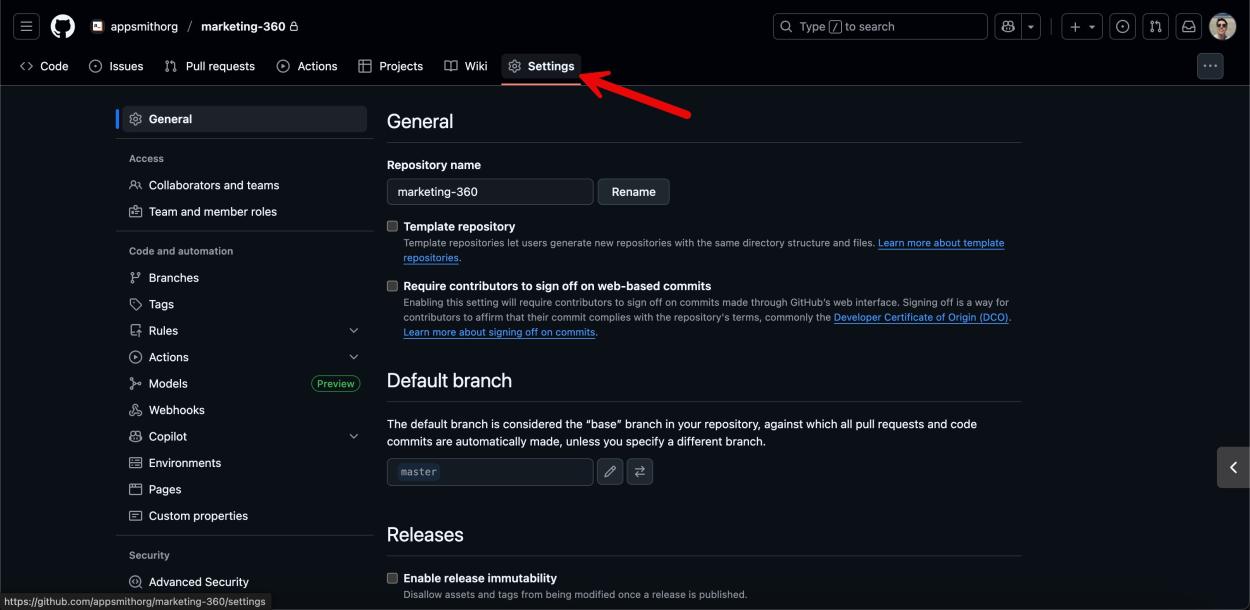Enable require contributors to sign off commits
1250x610 pixels.
point(392,285)
